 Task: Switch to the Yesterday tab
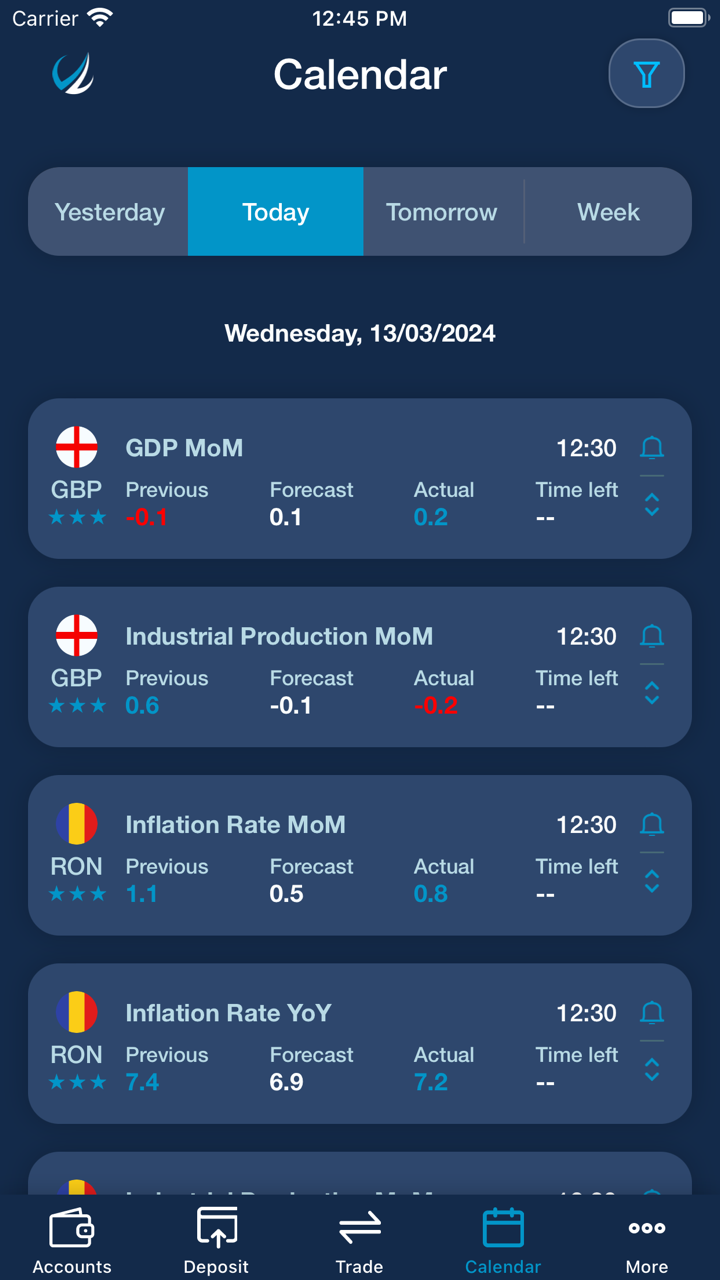(x=109, y=212)
